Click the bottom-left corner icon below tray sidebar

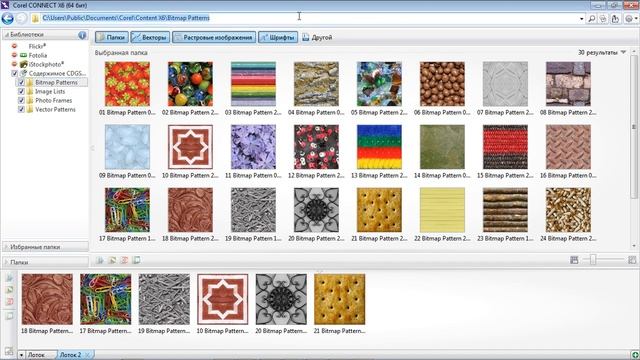tap(9, 351)
